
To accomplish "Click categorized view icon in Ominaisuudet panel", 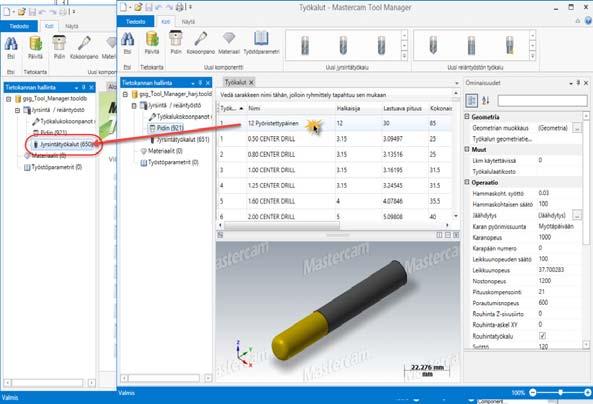I will pyautogui.click(x=472, y=101).
